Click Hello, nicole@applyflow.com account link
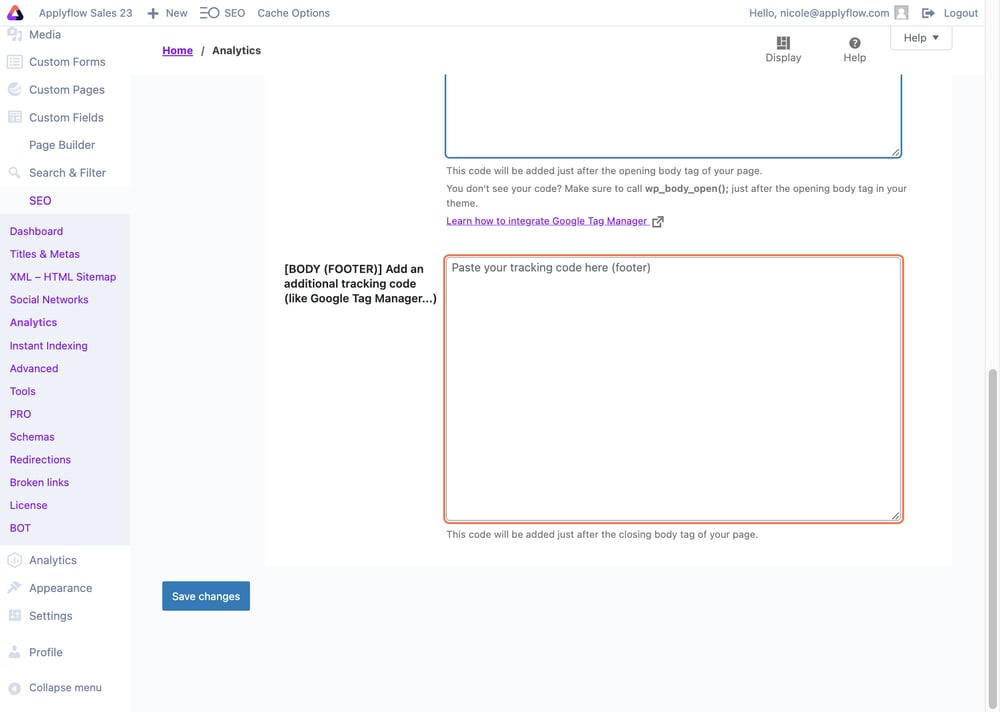The height and width of the screenshot is (712, 1000). [819, 13]
